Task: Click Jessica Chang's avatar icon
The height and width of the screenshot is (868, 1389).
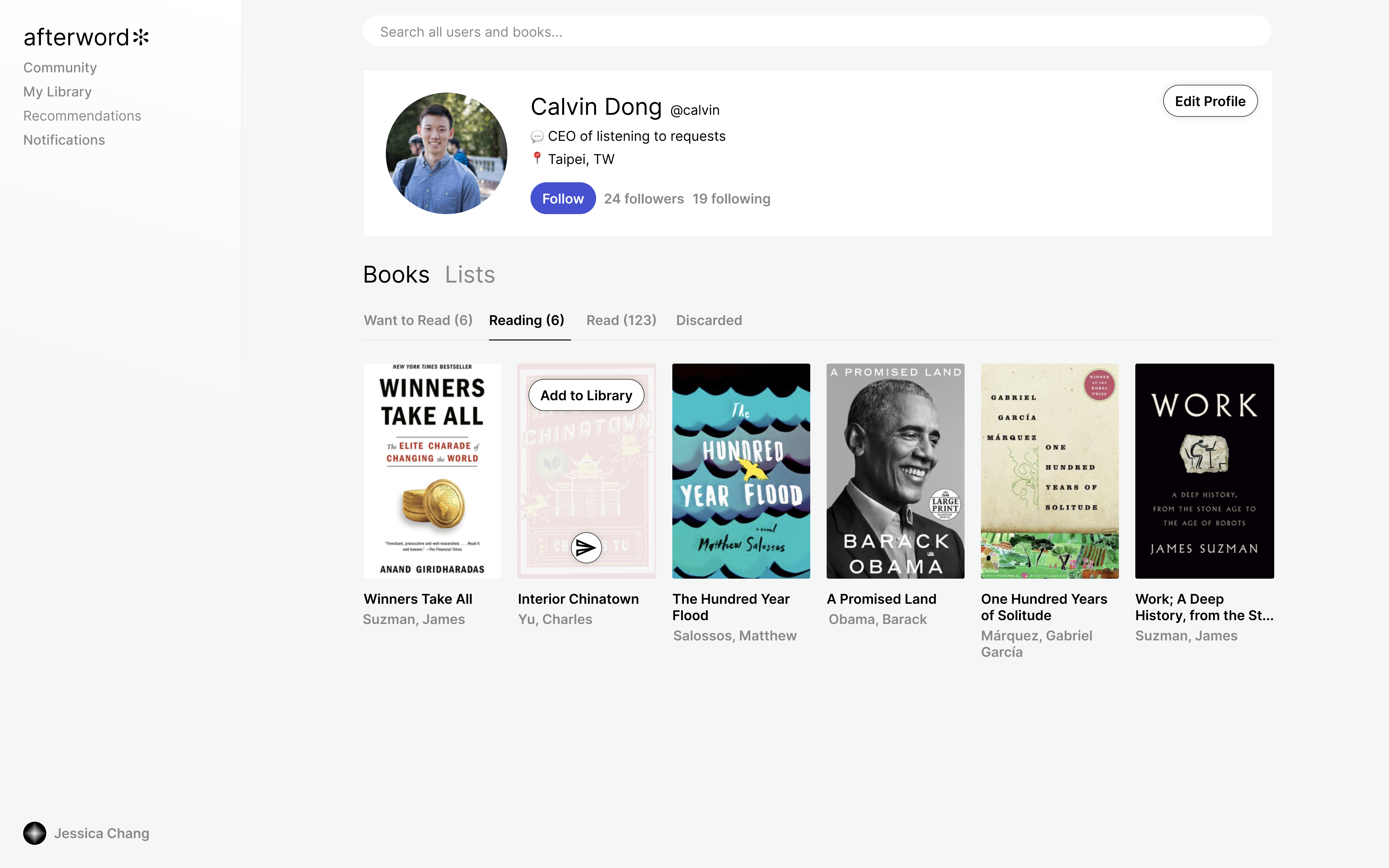Action: (34, 833)
